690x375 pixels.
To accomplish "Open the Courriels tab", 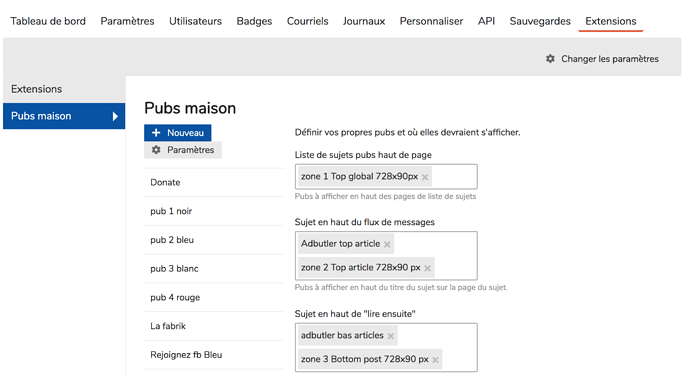I will [308, 21].
